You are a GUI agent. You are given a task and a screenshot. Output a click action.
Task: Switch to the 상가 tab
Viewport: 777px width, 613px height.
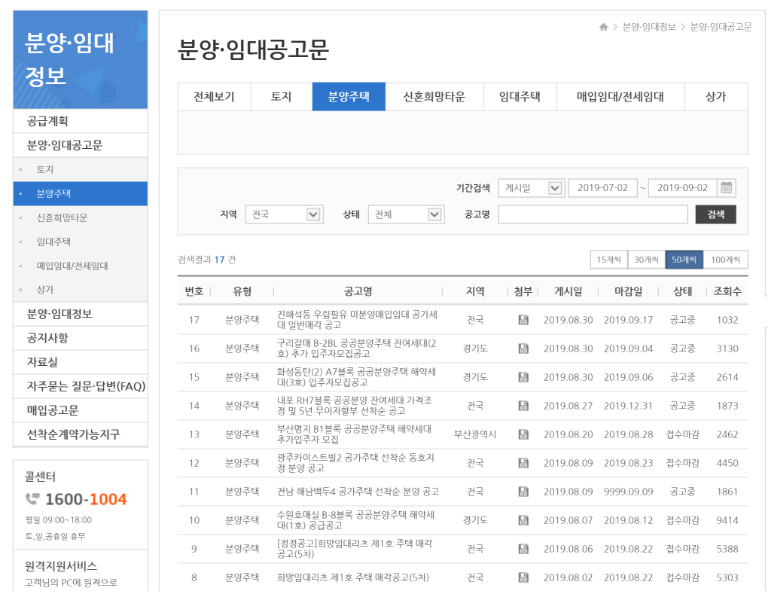(716, 97)
